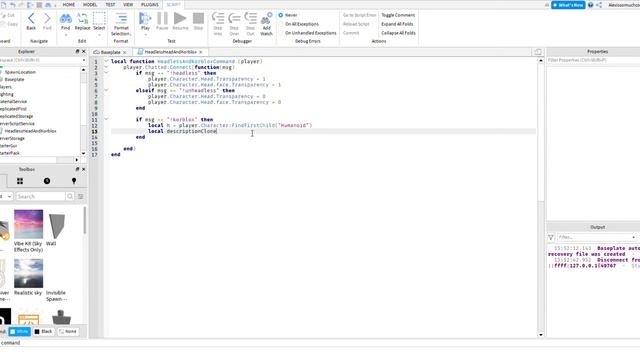Select SpawnLocation in Explorer
This screenshot has width=640, height=360.
(20, 72)
